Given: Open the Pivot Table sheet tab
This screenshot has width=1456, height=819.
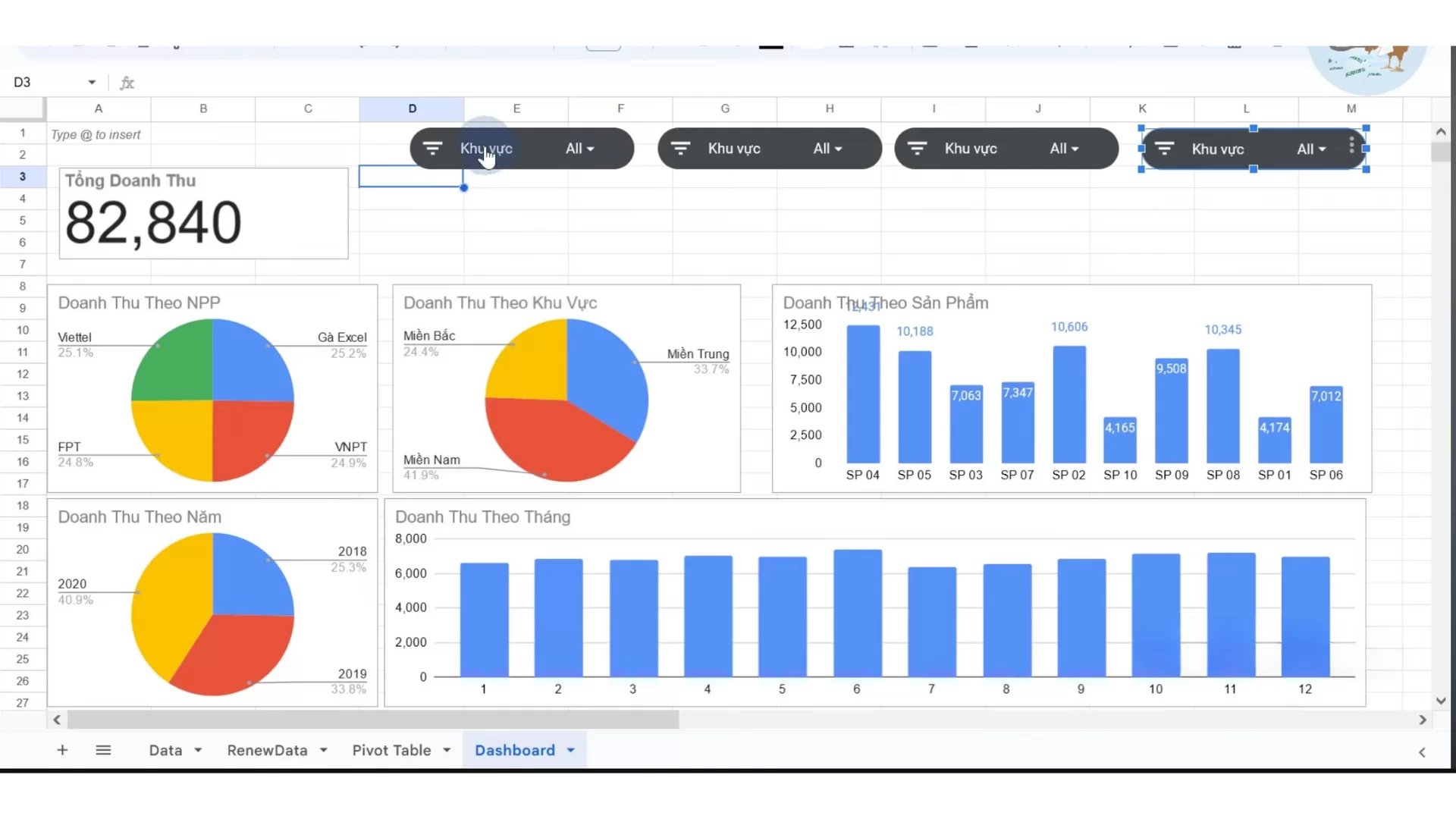Looking at the screenshot, I should coord(392,750).
